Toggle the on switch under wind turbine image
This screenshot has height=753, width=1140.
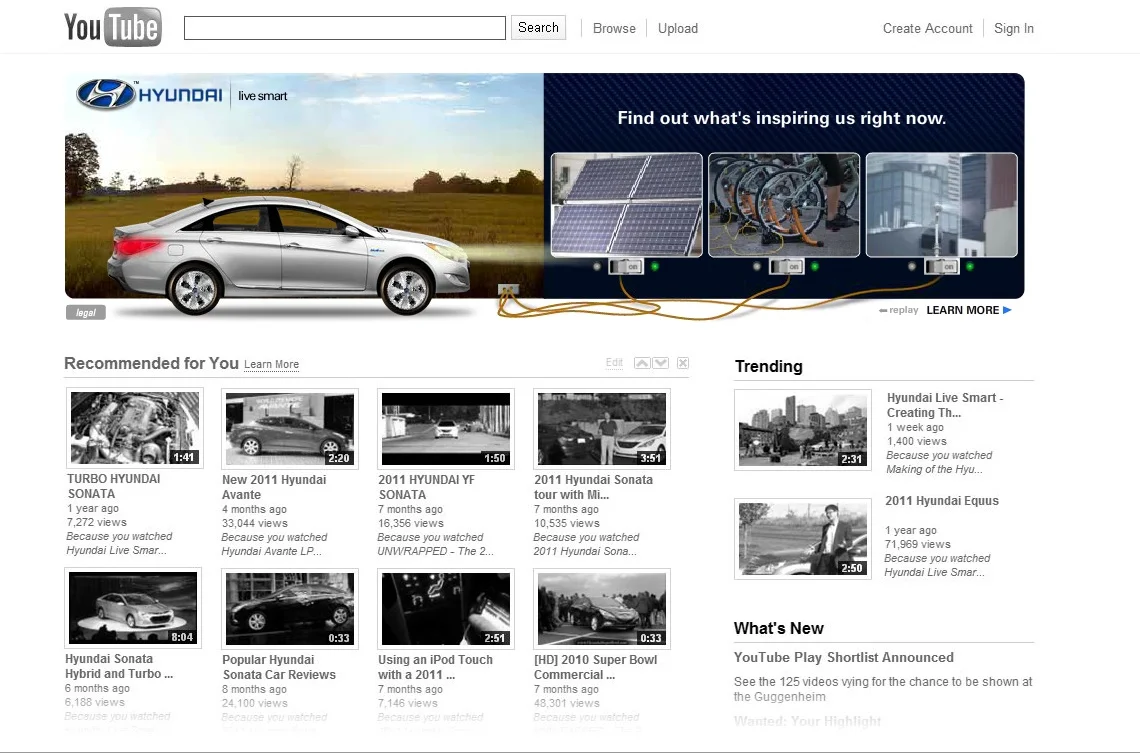(942, 267)
